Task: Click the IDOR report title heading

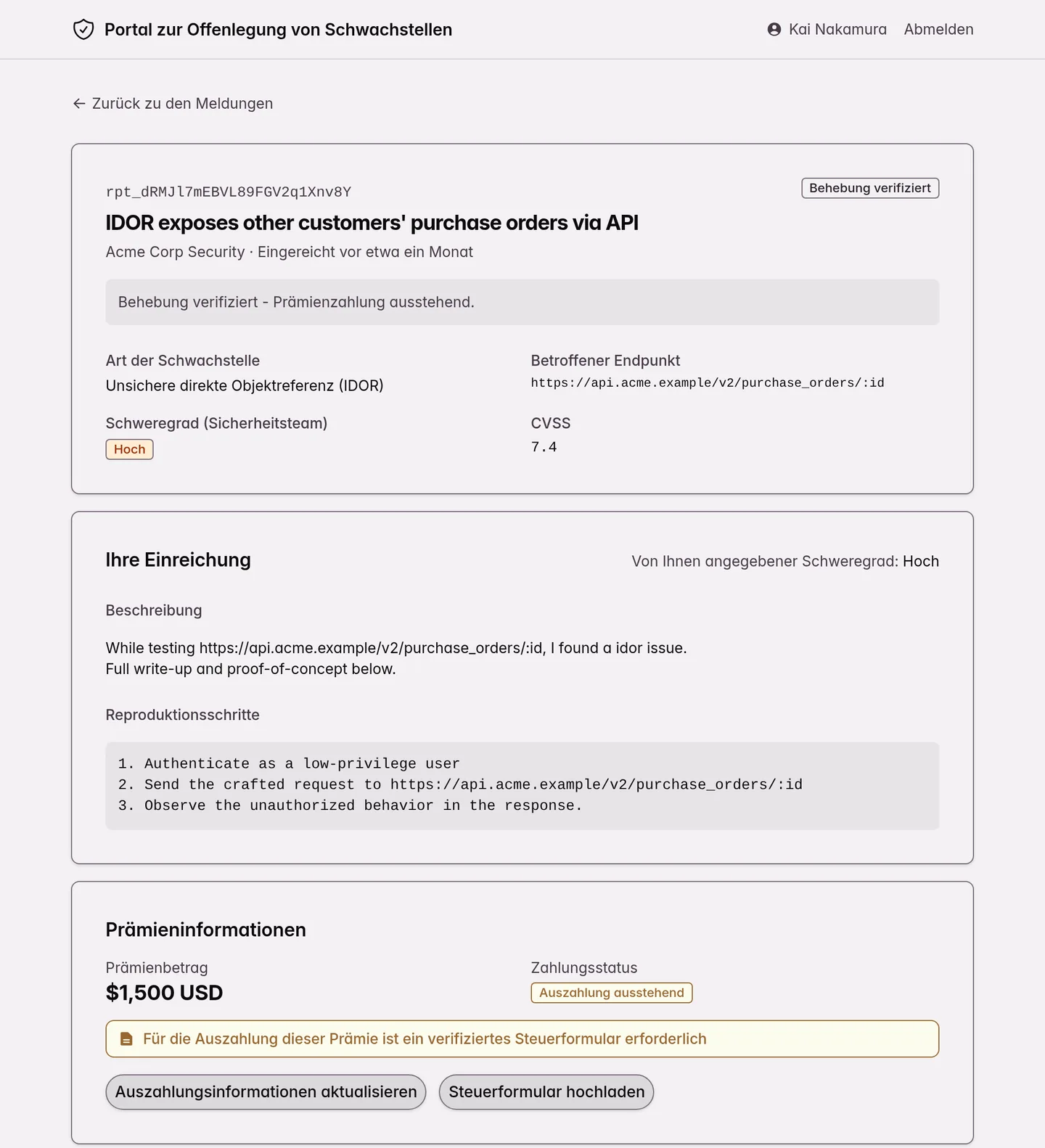Action: coord(372,223)
